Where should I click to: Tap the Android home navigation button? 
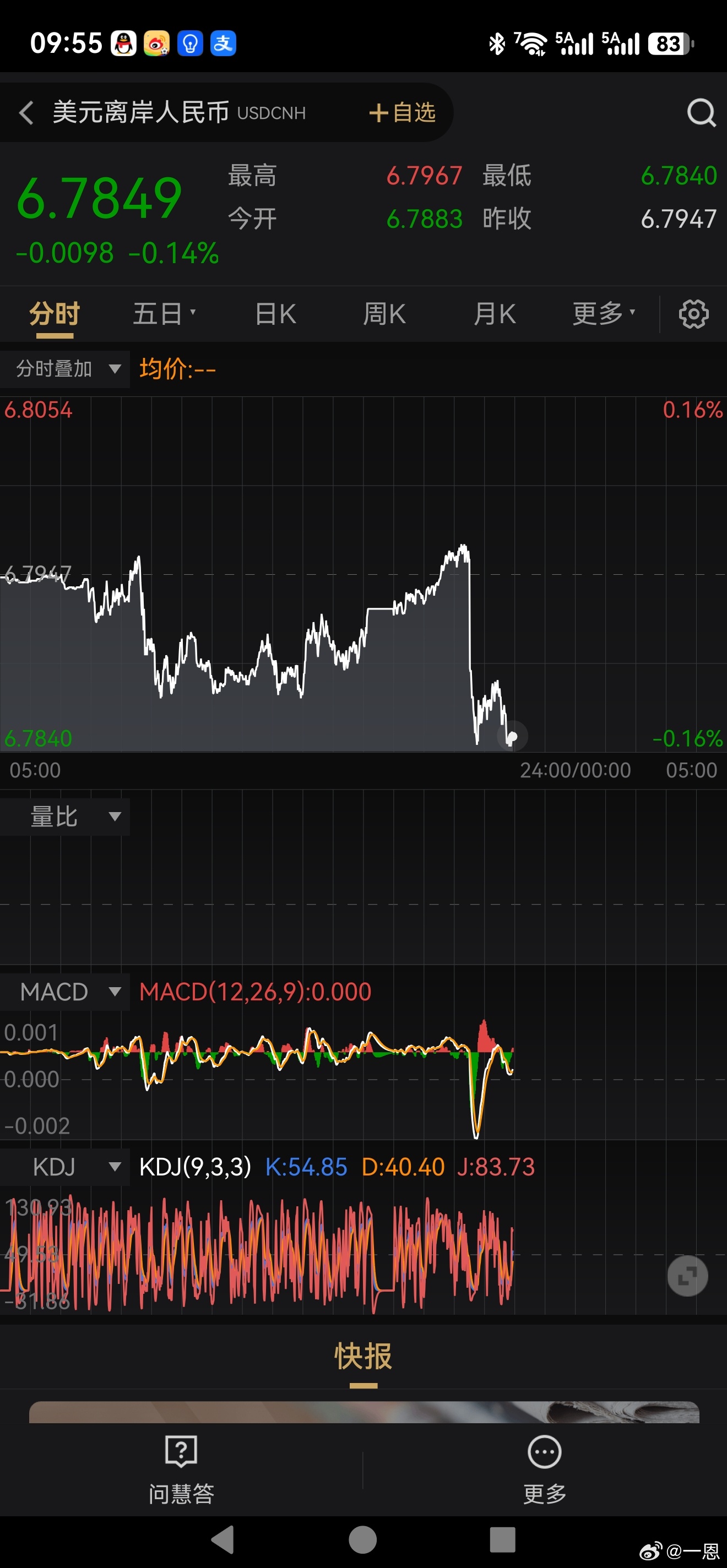pyautogui.click(x=363, y=1540)
